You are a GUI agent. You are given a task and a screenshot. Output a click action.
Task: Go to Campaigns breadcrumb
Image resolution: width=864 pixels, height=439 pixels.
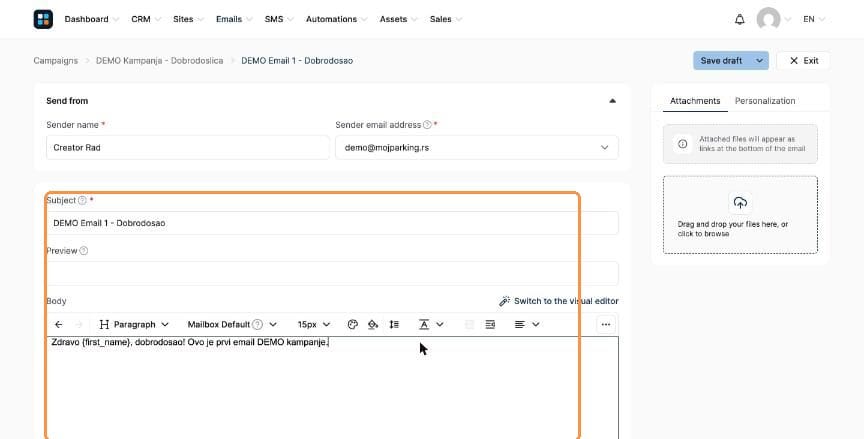tap(56, 61)
